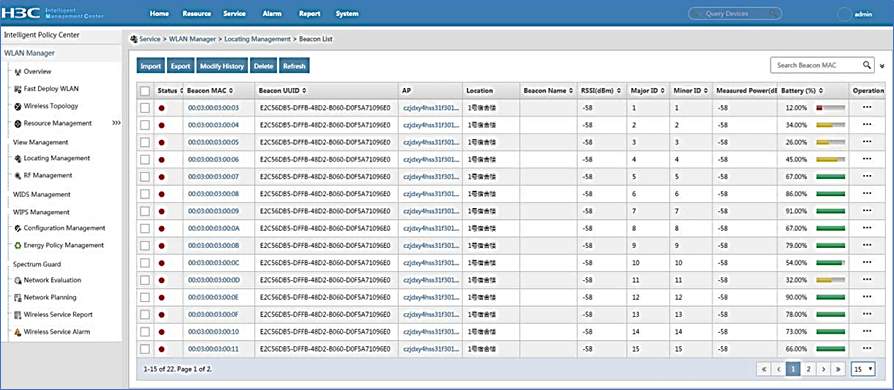
Task: Check the box for beacon 00:03:00:03:00:03
Action: tap(145, 108)
